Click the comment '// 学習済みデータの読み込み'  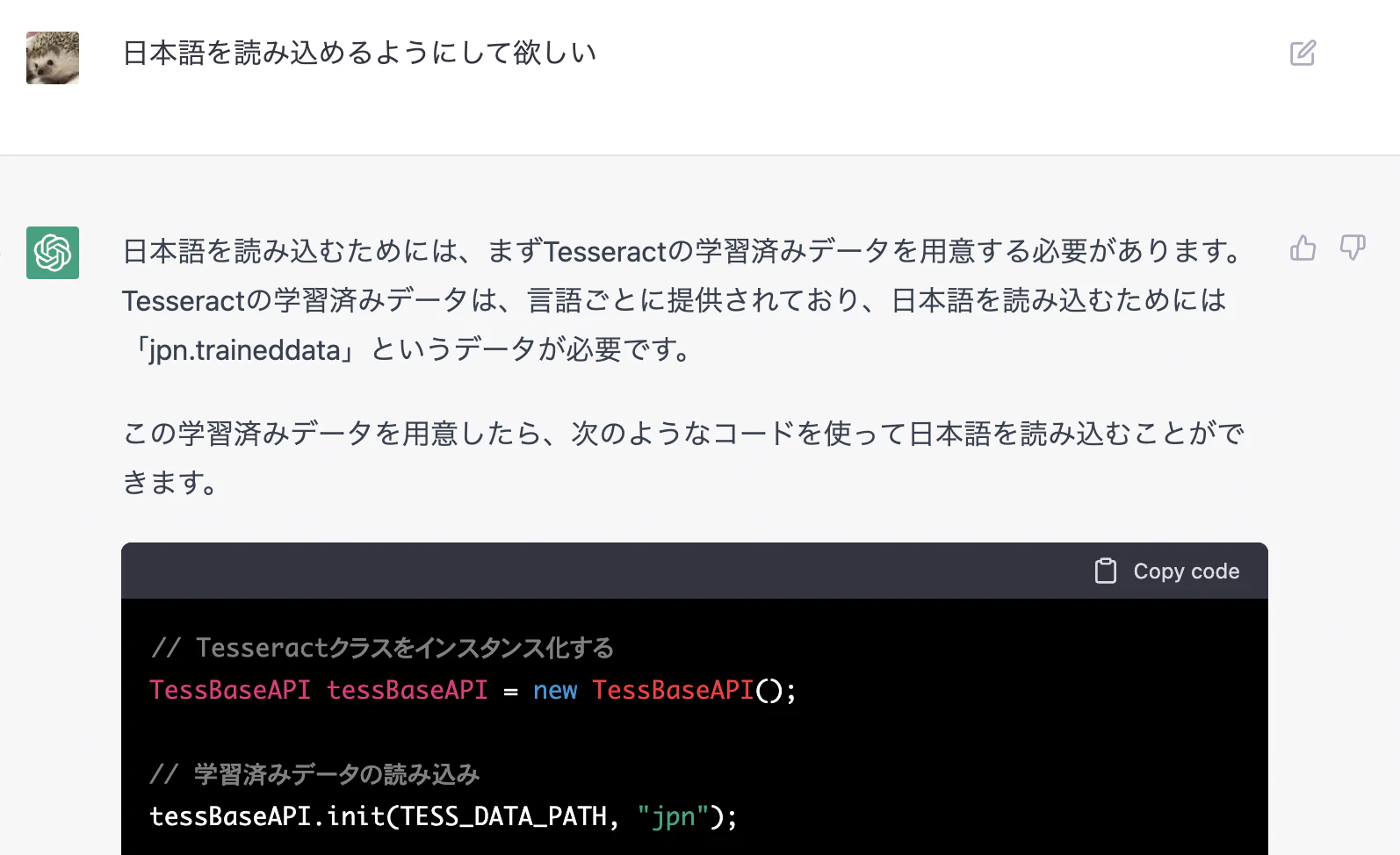click(x=314, y=774)
